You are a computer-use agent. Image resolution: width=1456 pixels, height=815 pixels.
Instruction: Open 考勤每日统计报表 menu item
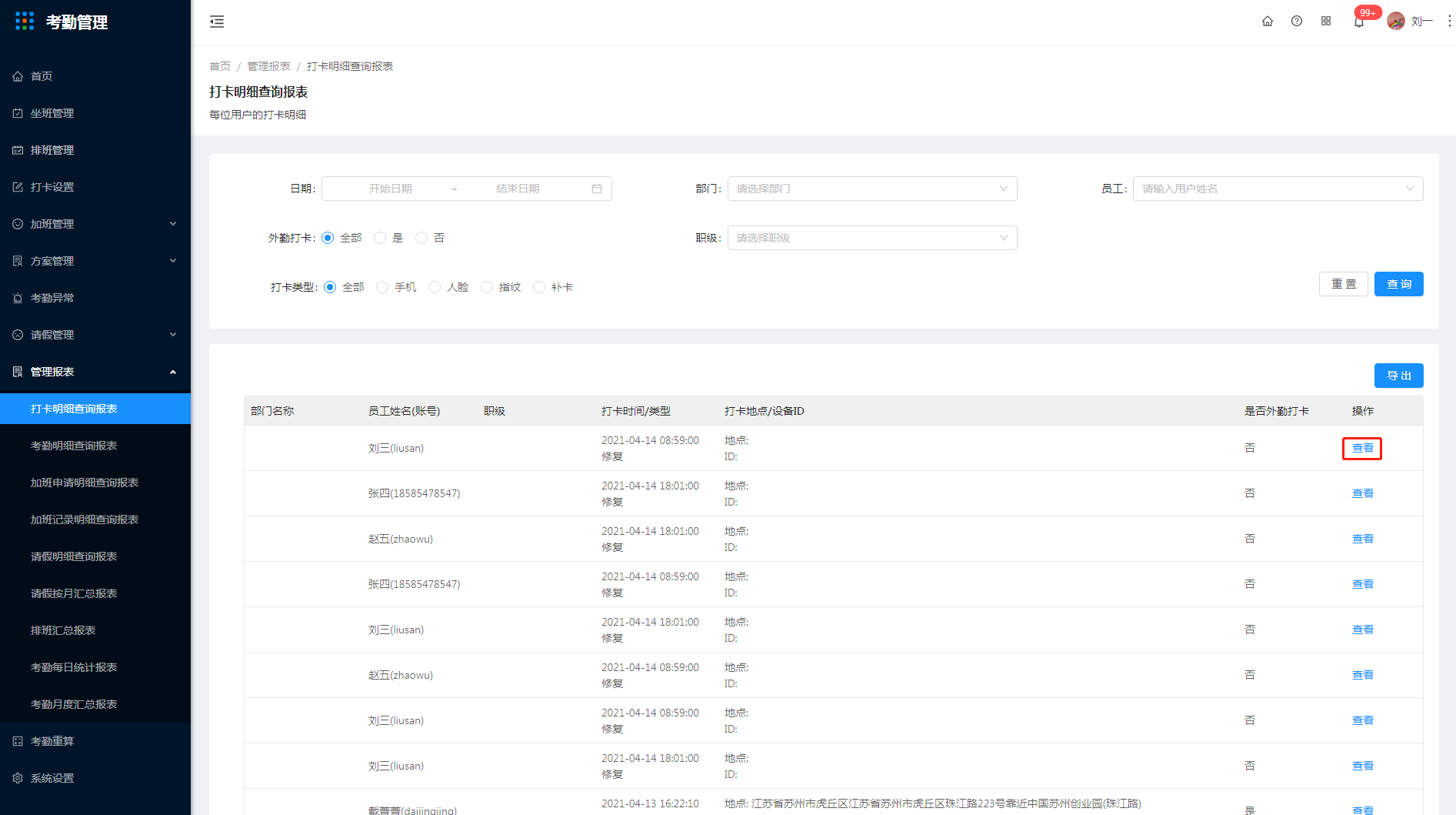coord(95,667)
